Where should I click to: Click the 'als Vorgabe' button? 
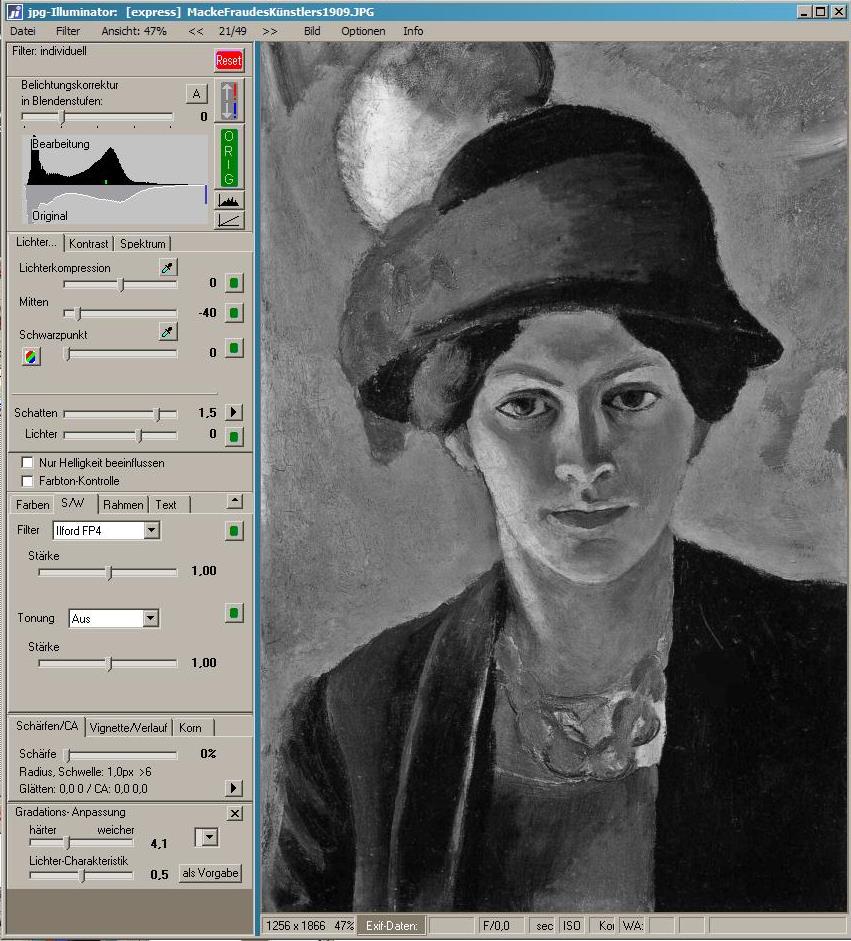(x=210, y=873)
